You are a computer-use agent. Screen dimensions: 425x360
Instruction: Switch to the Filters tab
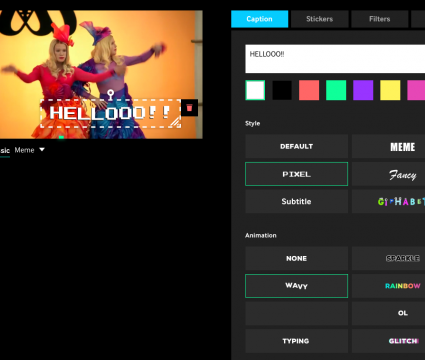click(379, 19)
